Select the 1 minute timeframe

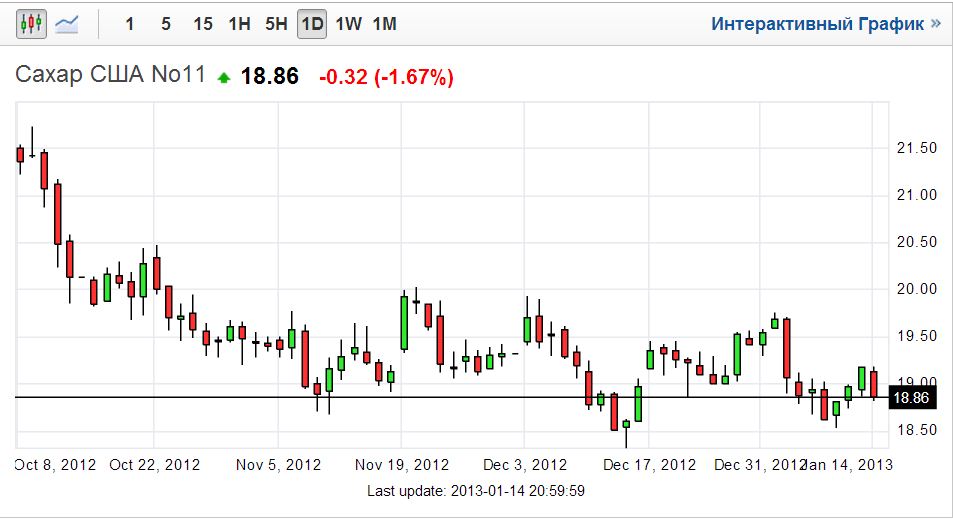pos(129,24)
